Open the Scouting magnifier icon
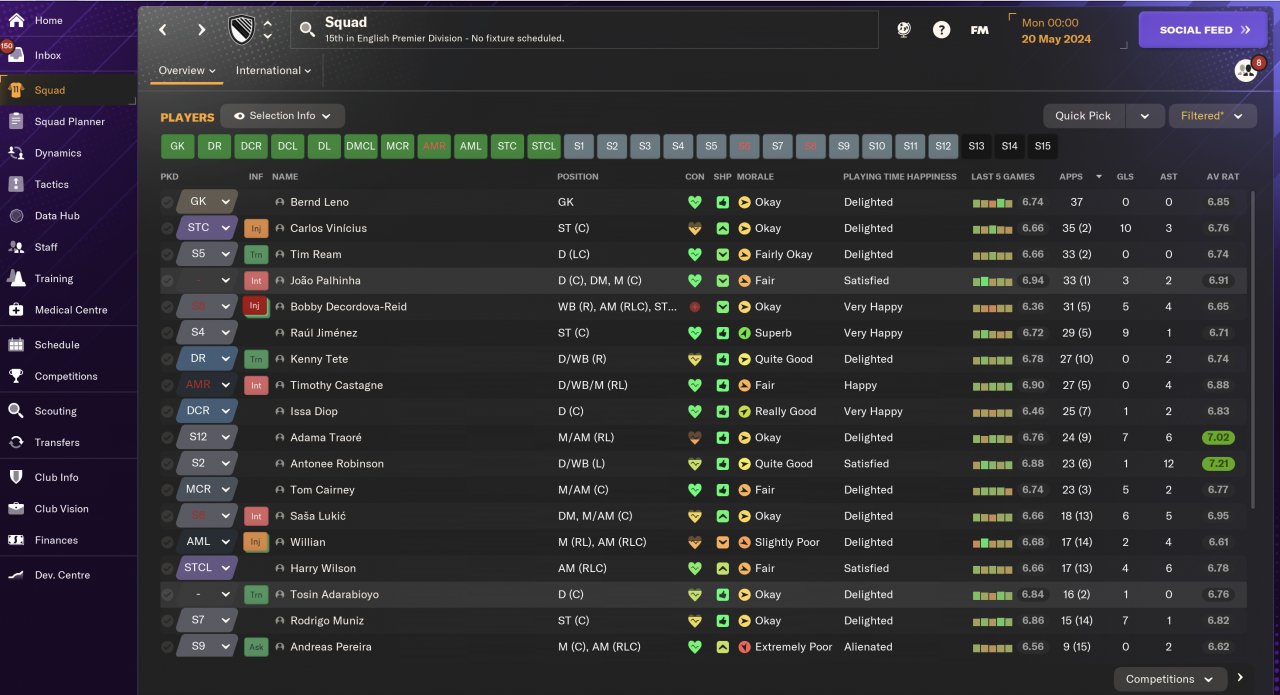Screen dimensions: 1280x695 pyautogui.click(x=16, y=410)
